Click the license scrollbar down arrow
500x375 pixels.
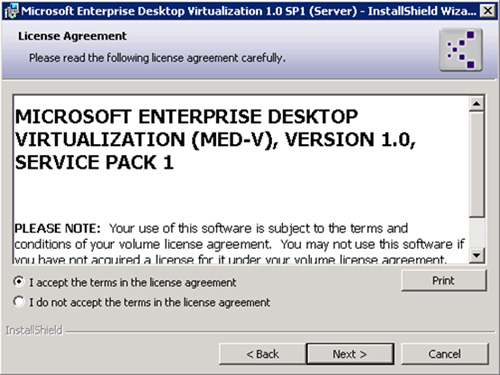coord(477,255)
